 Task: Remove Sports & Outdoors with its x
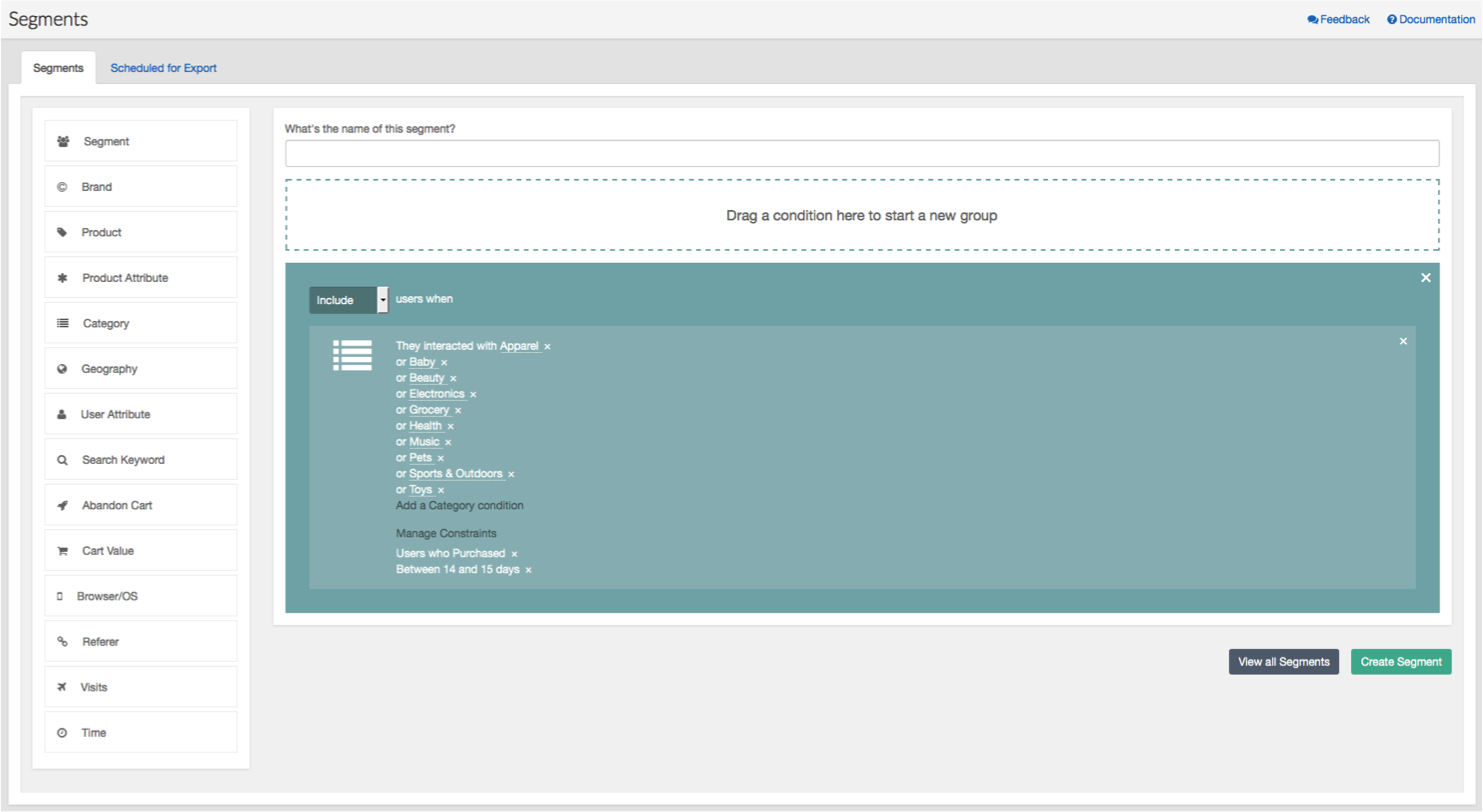(x=511, y=474)
